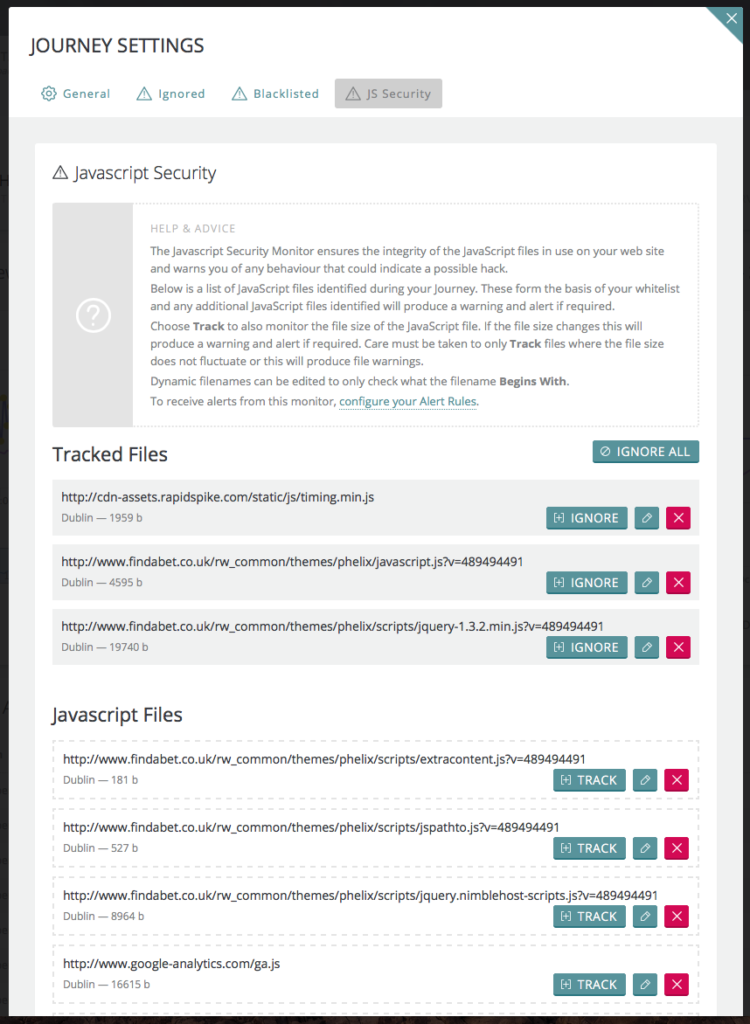Remove the ga.js file entry

678,984
